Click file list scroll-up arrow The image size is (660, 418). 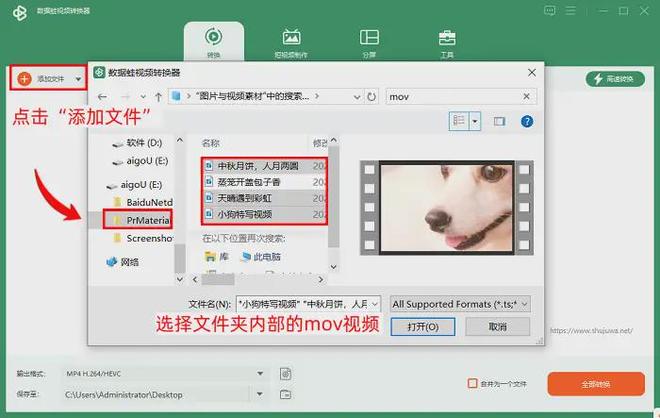(334, 140)
